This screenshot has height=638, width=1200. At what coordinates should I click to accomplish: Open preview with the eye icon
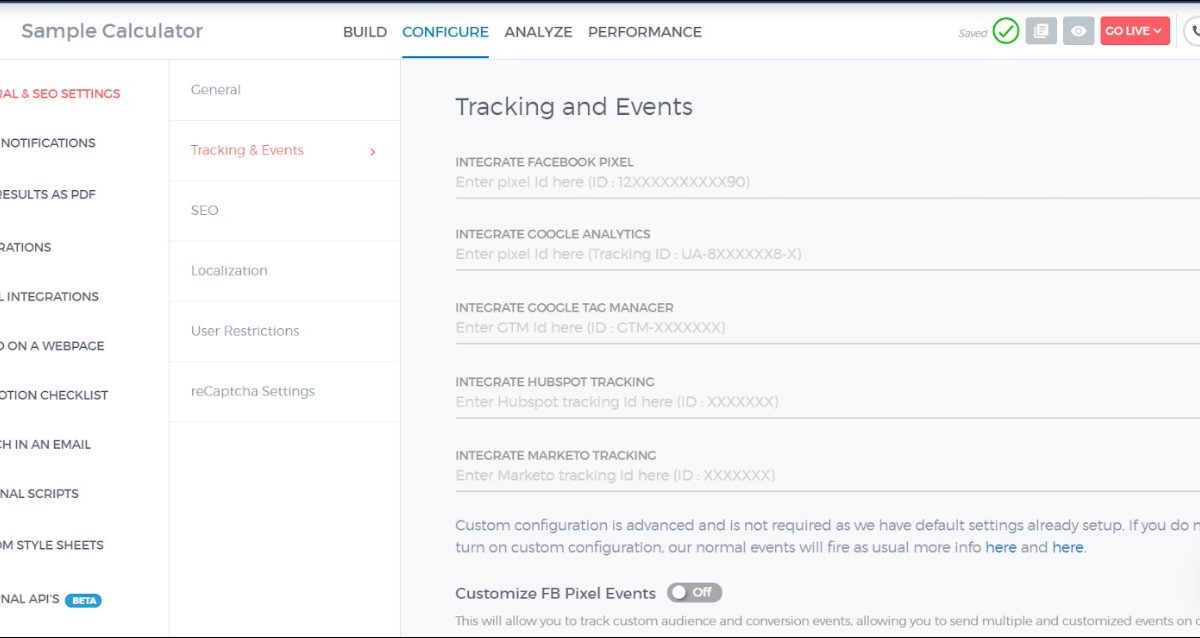coord(1078,31)
